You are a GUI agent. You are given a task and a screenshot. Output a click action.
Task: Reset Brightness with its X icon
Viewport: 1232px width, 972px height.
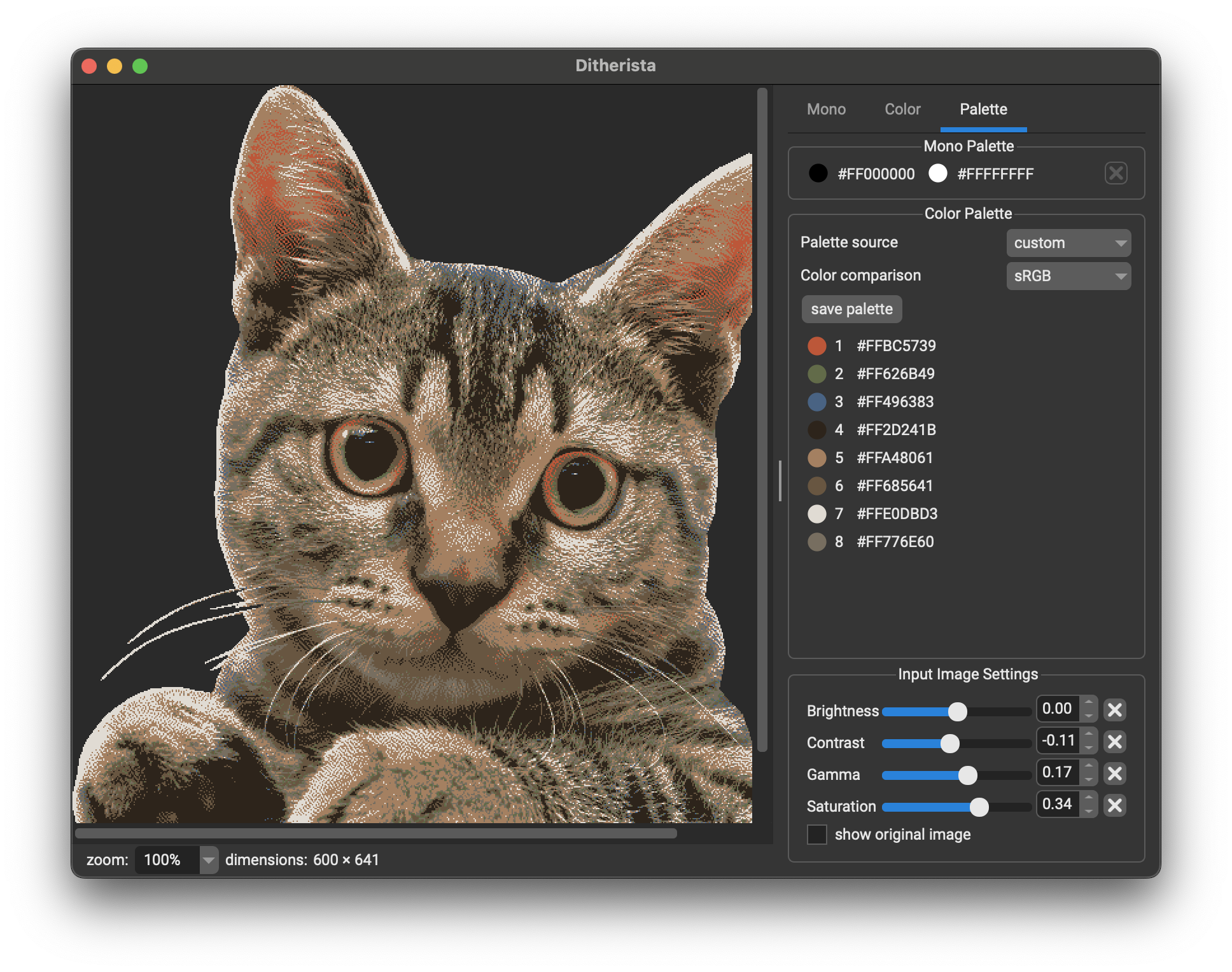click(x=1114, y=710)
